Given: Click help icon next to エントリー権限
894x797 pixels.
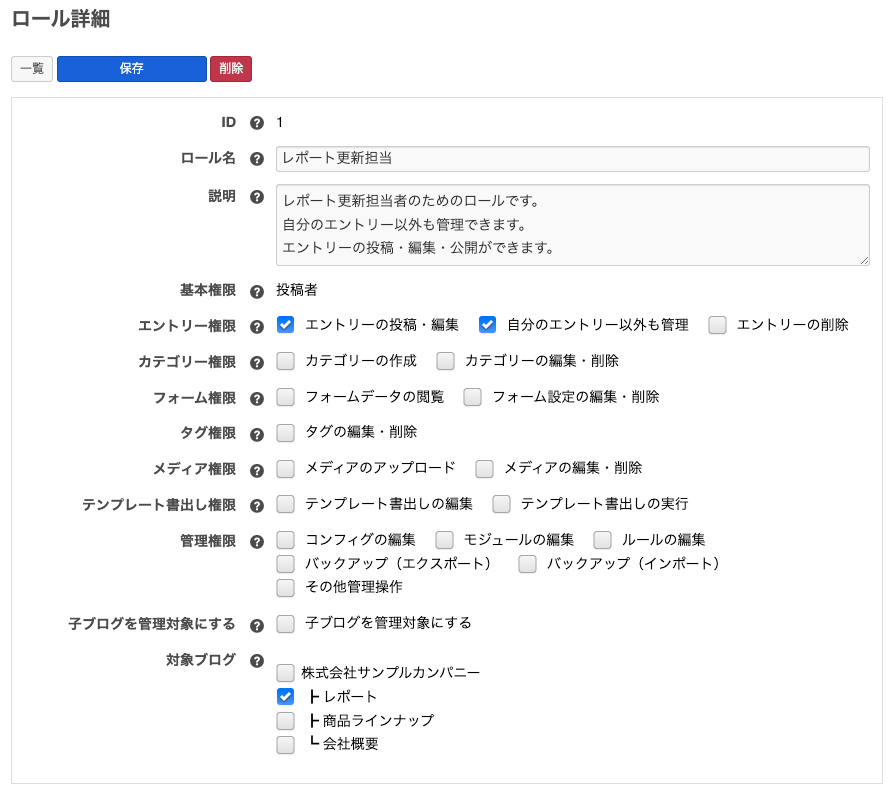Looking at the screenshot, I should coord(256,326).
